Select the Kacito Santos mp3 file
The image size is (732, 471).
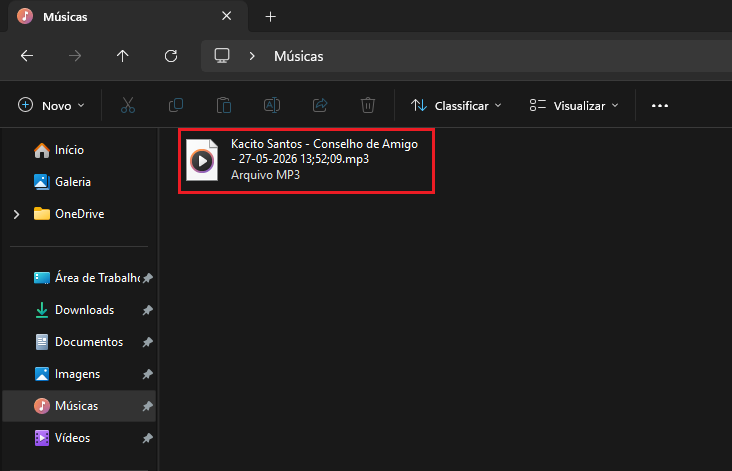click(x=306, y=160)
